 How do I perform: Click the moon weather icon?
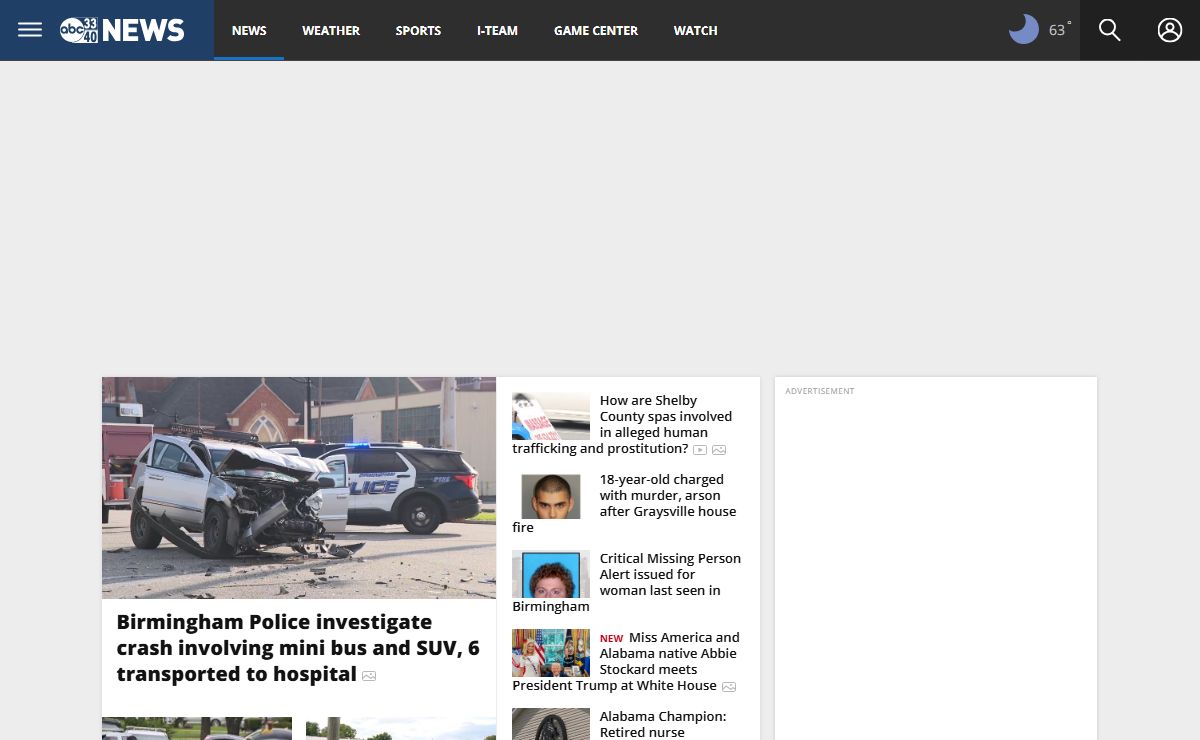1024,30
